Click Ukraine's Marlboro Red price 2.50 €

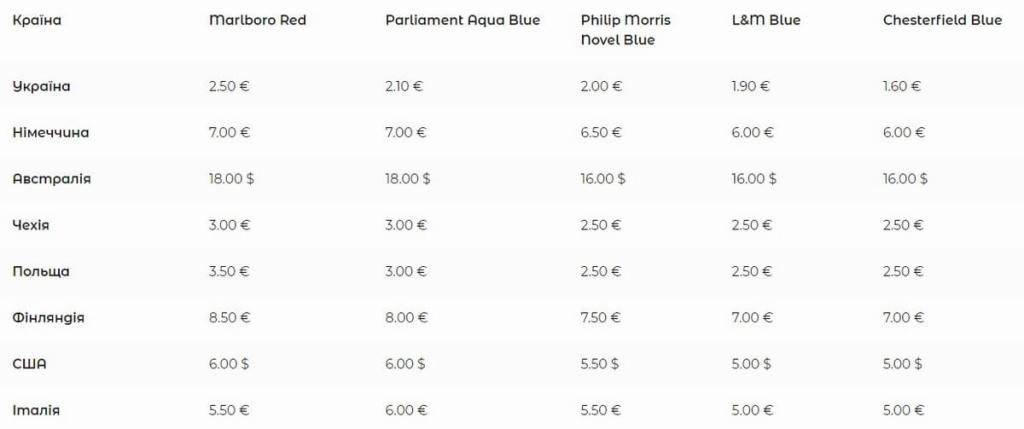tap(229, 86)
